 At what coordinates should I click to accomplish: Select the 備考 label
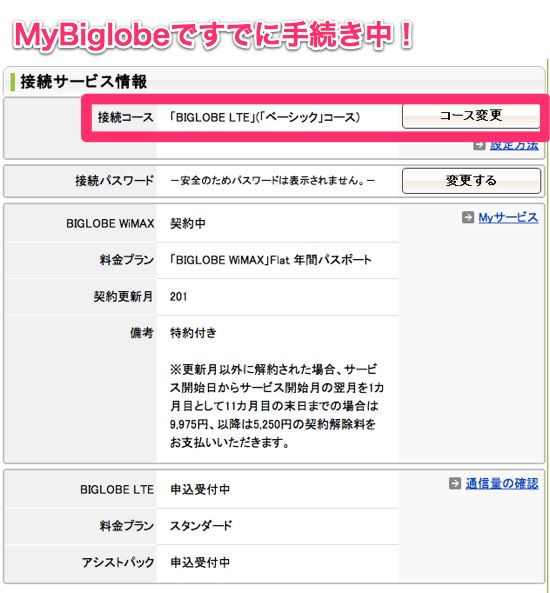tap(141, 333)
